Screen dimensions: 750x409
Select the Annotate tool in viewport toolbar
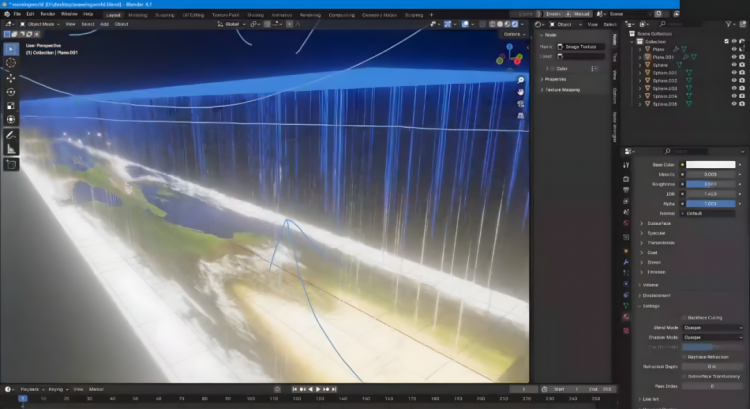pos(11,135)
